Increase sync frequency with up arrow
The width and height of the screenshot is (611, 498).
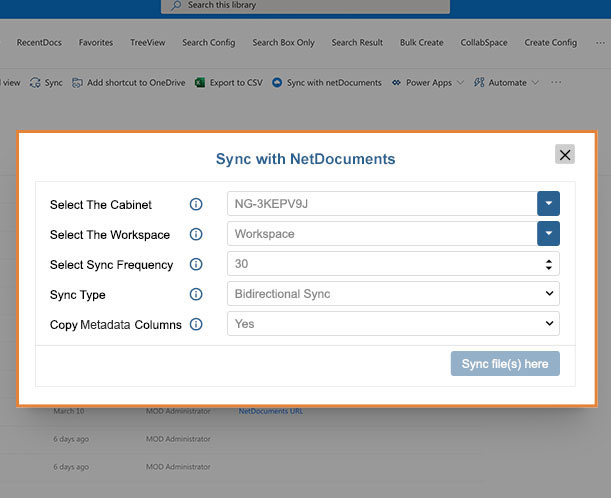point(549,261)
